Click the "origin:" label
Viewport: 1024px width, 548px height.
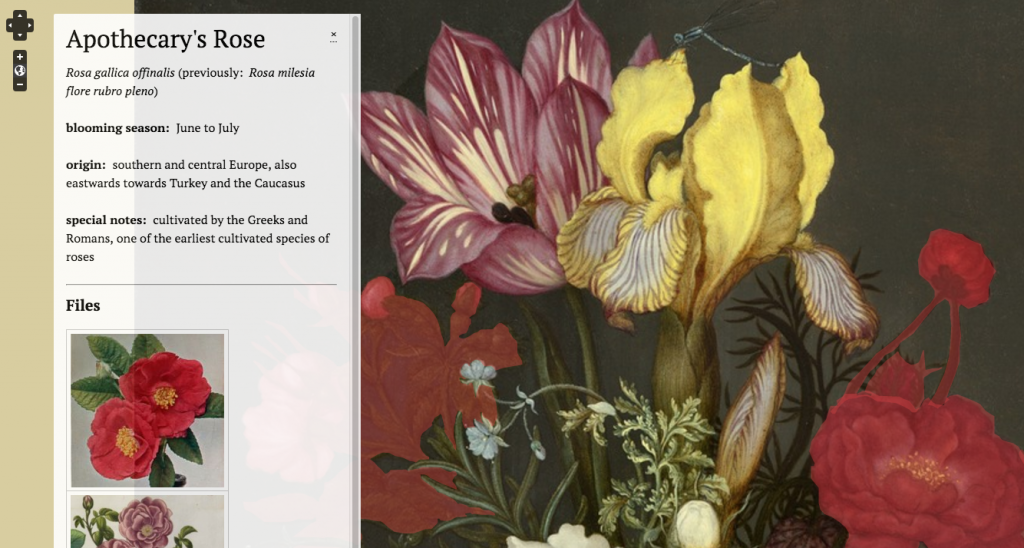(x=86, y=165)
